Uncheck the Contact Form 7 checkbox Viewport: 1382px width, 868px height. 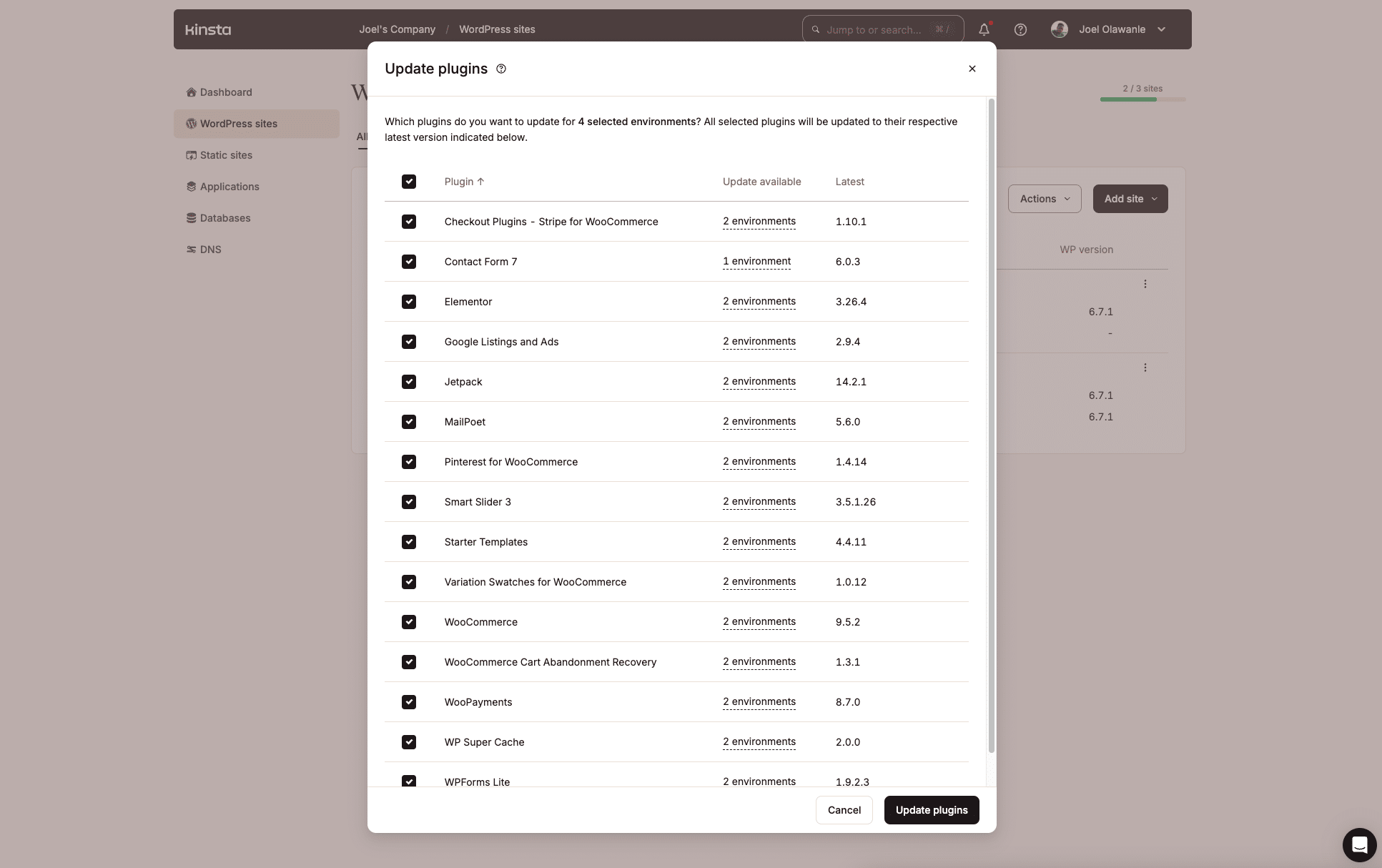[x=409, y=262]
